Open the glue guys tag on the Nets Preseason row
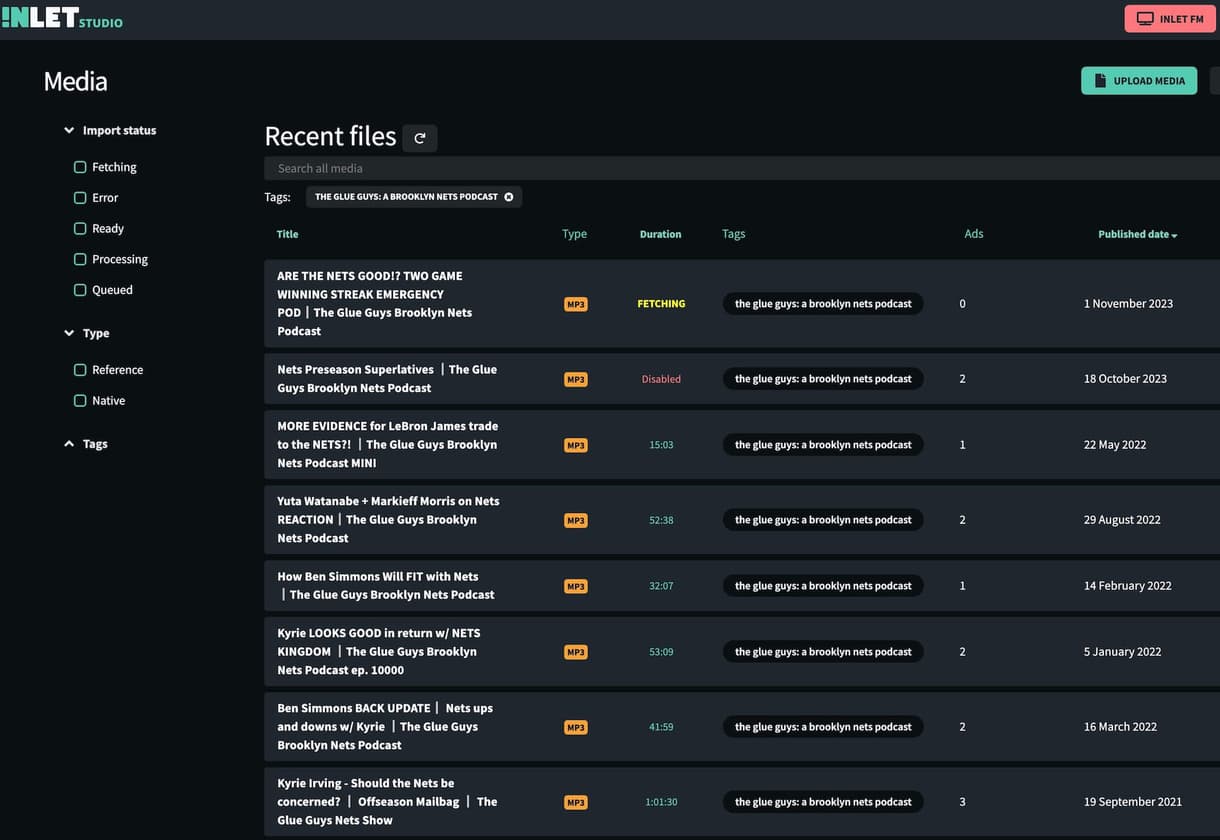The image size is (1220, 840). click(x=822, y=379)
